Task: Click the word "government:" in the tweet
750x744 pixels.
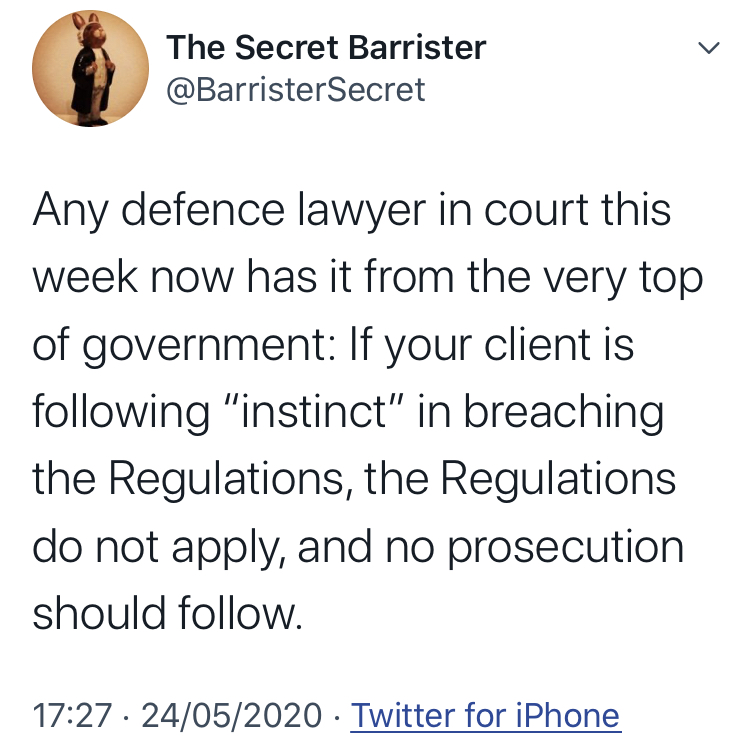Action: point(210,346)
